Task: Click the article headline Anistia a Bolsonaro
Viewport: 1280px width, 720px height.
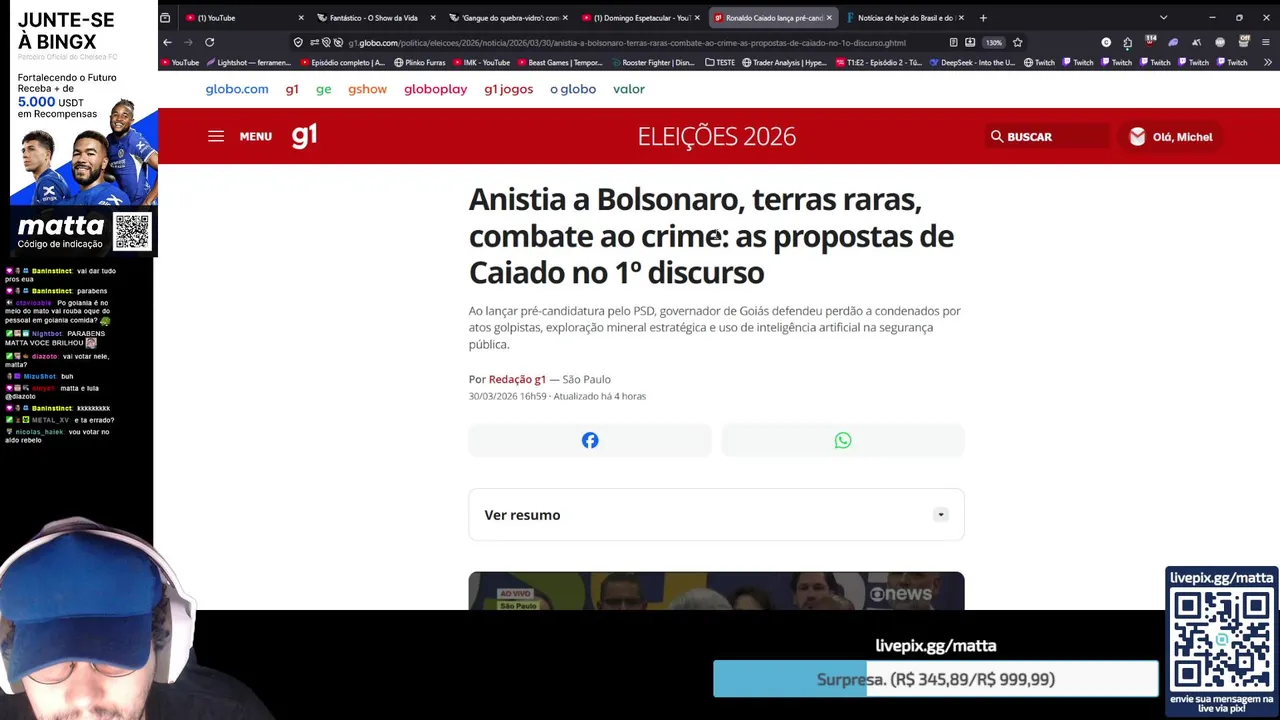Action: tap(711, 236)
